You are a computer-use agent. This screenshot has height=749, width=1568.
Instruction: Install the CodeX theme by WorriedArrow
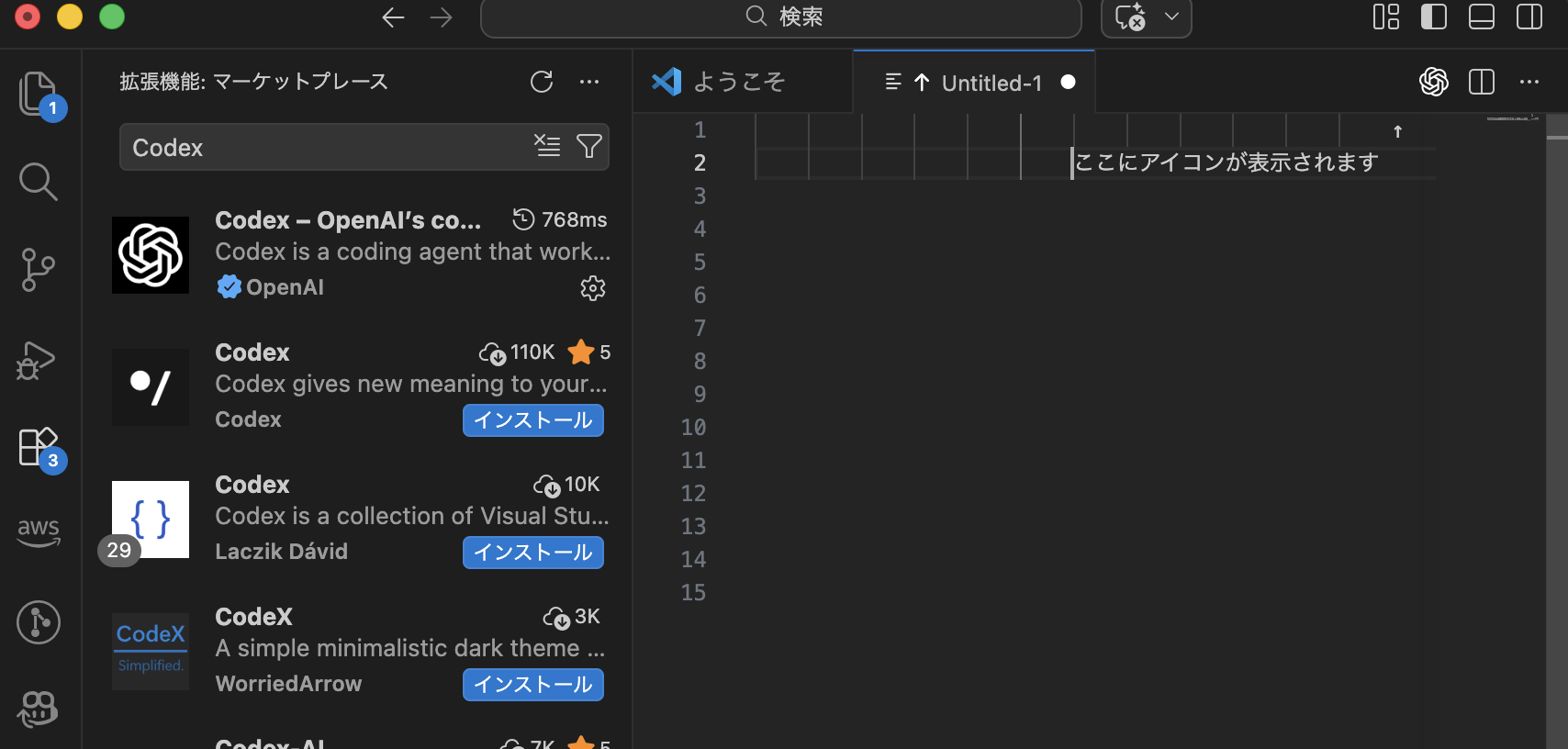[533, 685]
